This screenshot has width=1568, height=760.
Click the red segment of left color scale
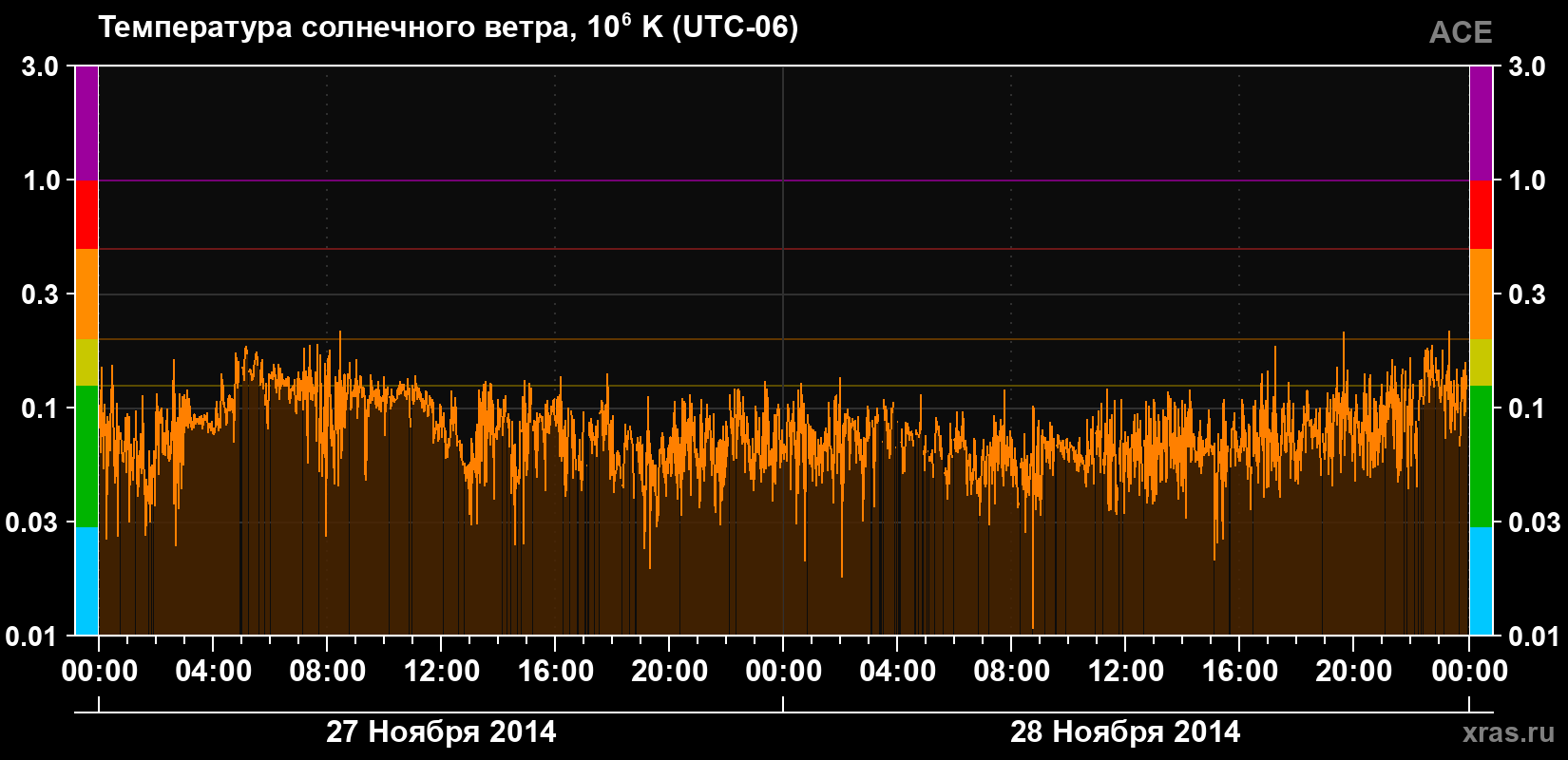pos(86,215)
